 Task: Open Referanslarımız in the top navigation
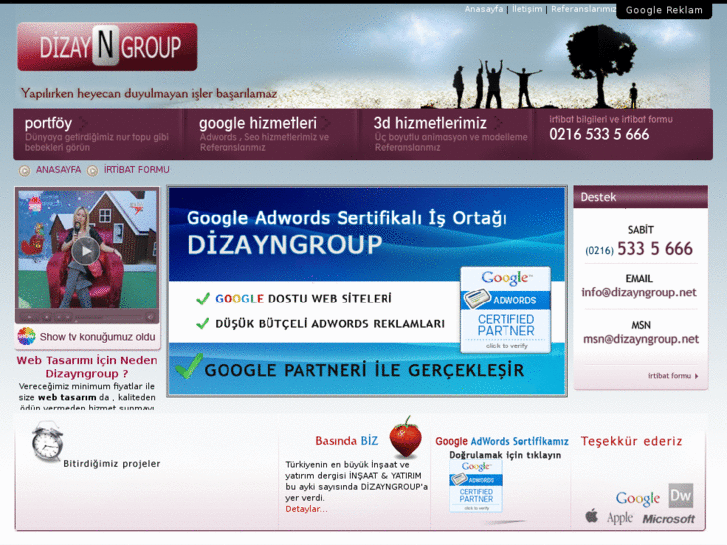tap(584, 9)
